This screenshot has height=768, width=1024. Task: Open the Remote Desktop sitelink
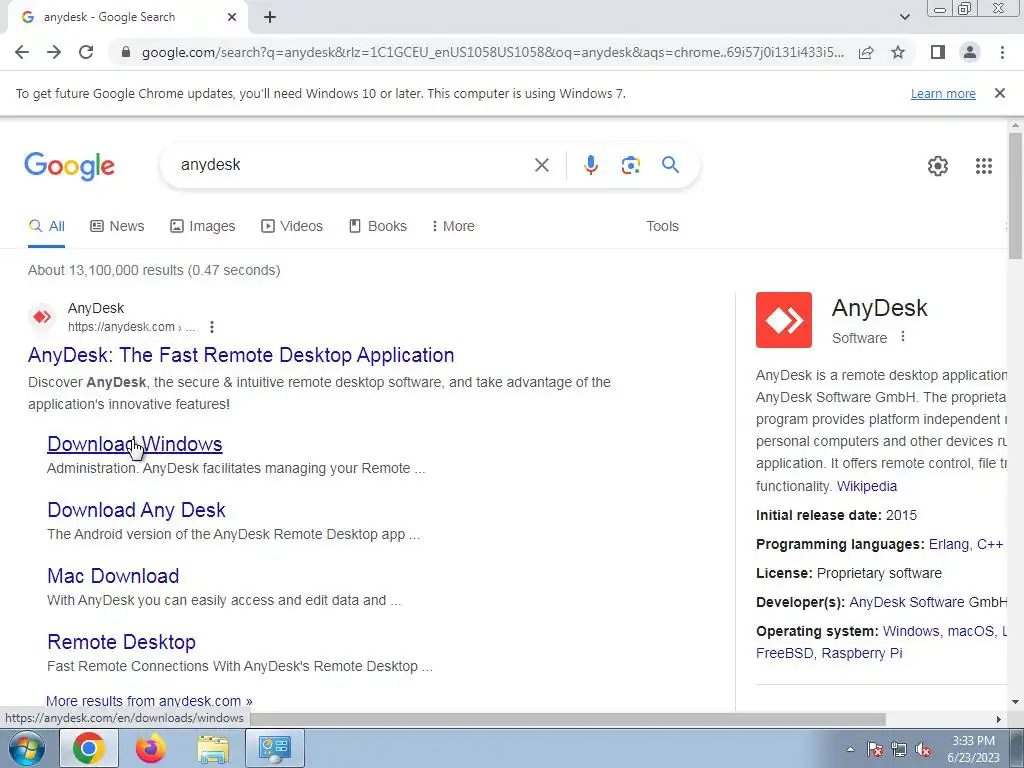121,642
